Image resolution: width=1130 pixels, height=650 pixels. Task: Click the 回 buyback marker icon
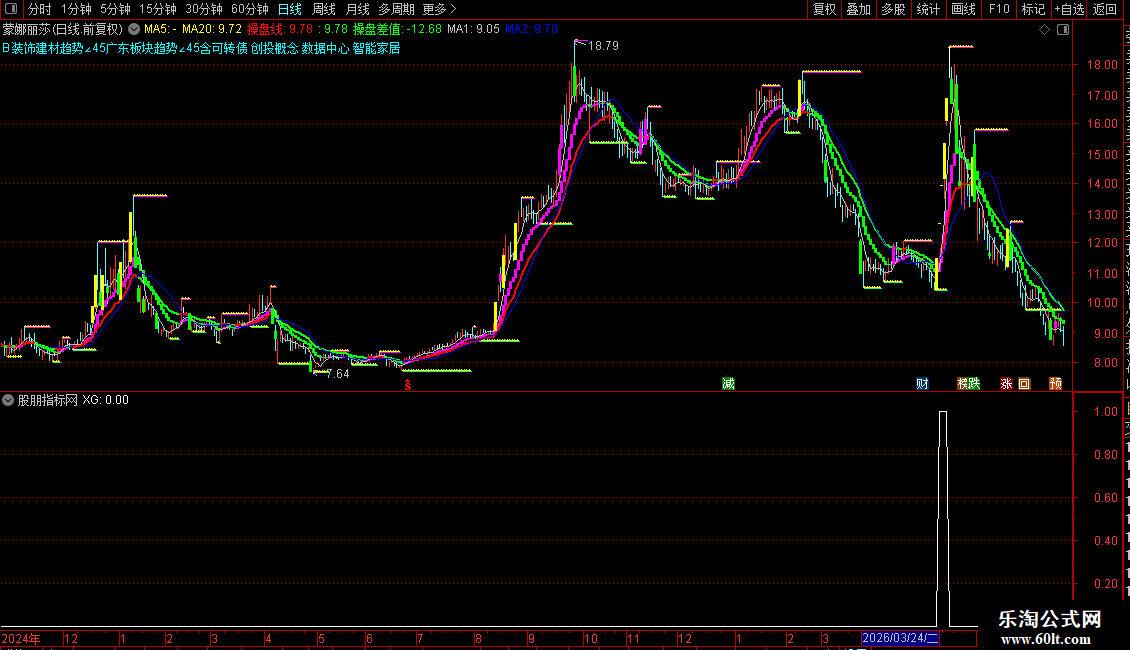[x=1024, y=383]
